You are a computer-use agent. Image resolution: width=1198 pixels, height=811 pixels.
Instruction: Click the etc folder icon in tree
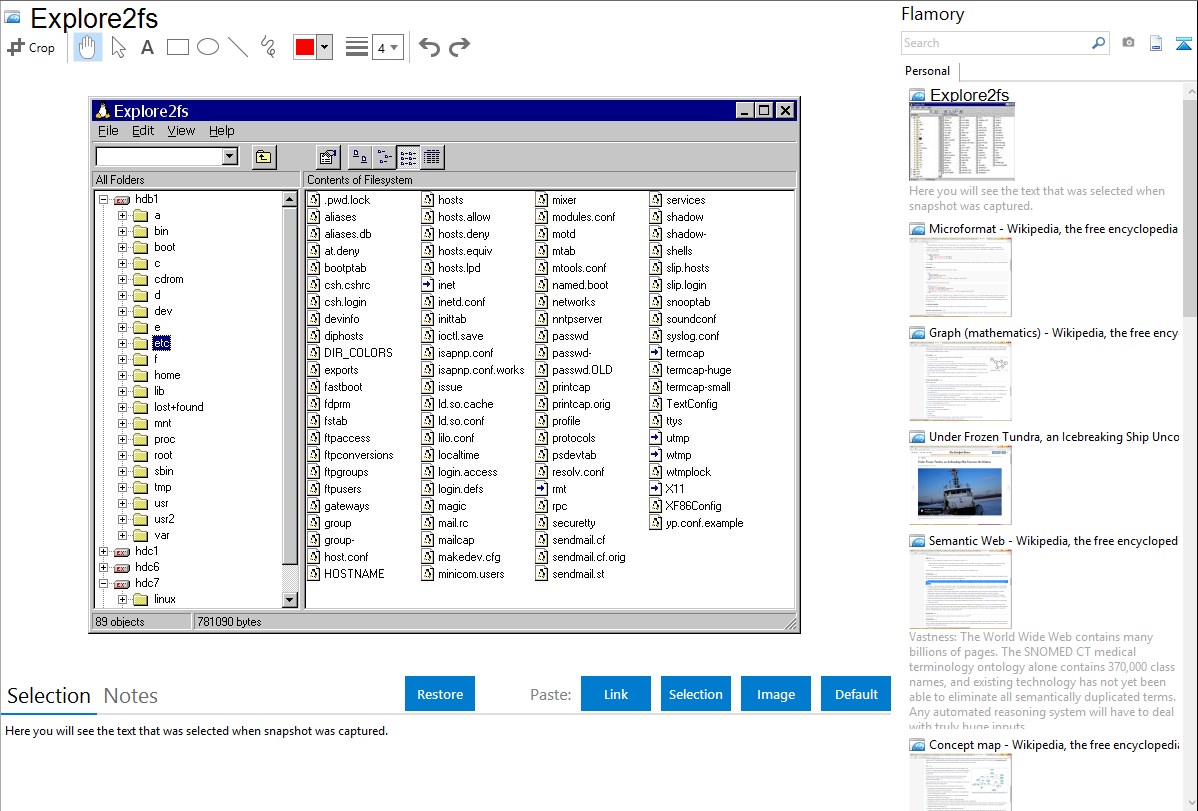tap(141, 343)
